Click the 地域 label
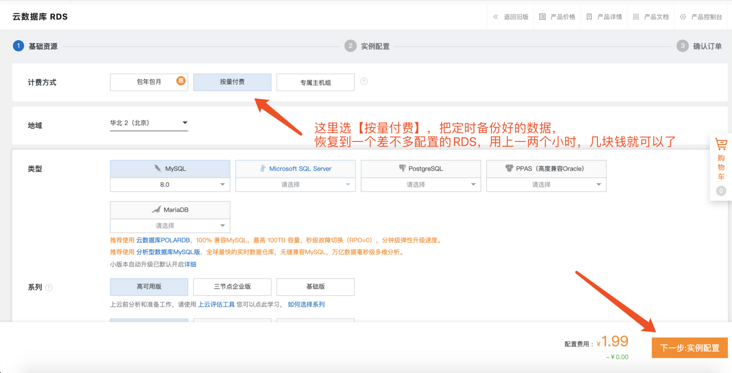This screenshot has height=373, width=732. click(35, 126)
